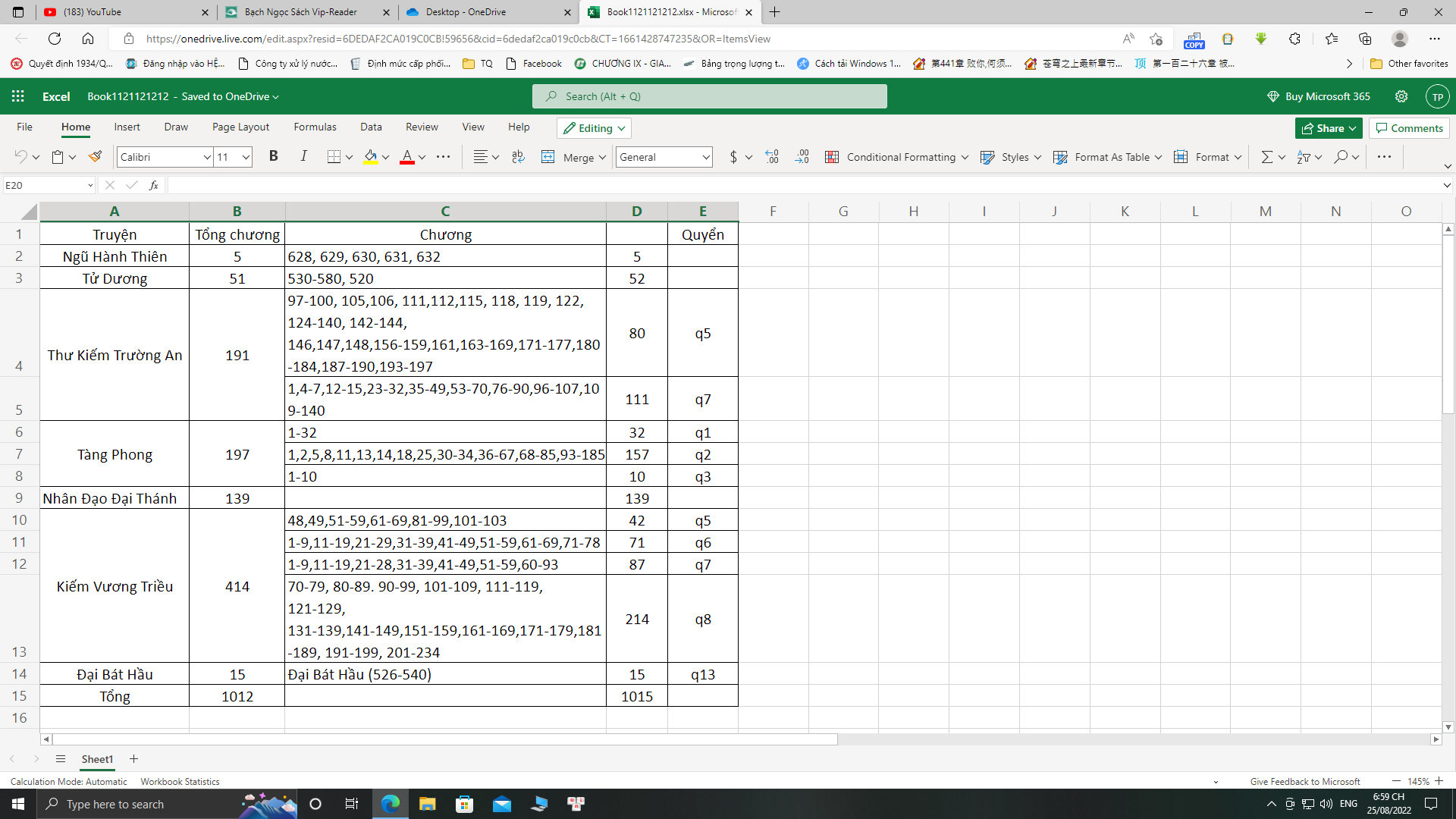The height and width of the screenshot is (819, 1456).
Task: Open the Formulas ribbon tab
Action: pos(315,127)
